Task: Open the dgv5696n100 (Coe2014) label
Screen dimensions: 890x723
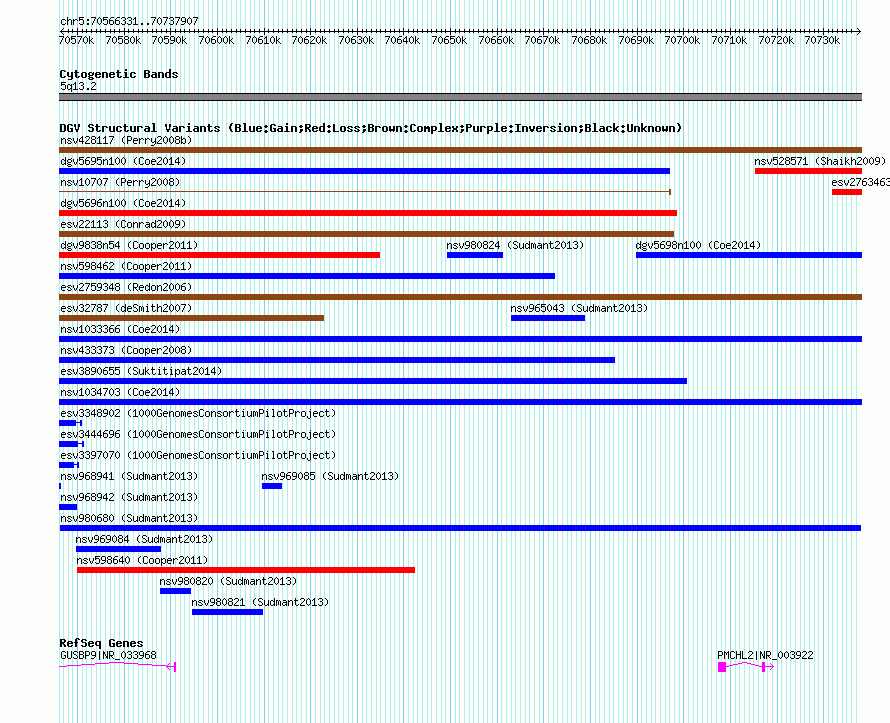Action: [123, 203]
